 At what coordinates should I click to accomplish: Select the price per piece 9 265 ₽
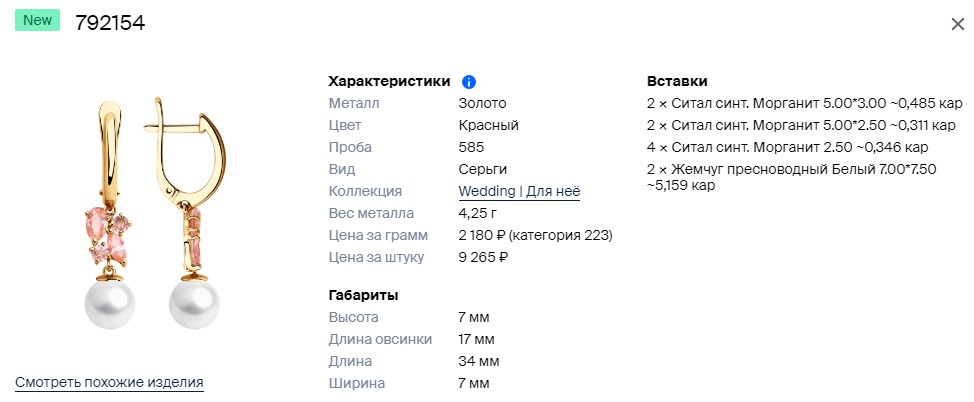coord(483,257)
